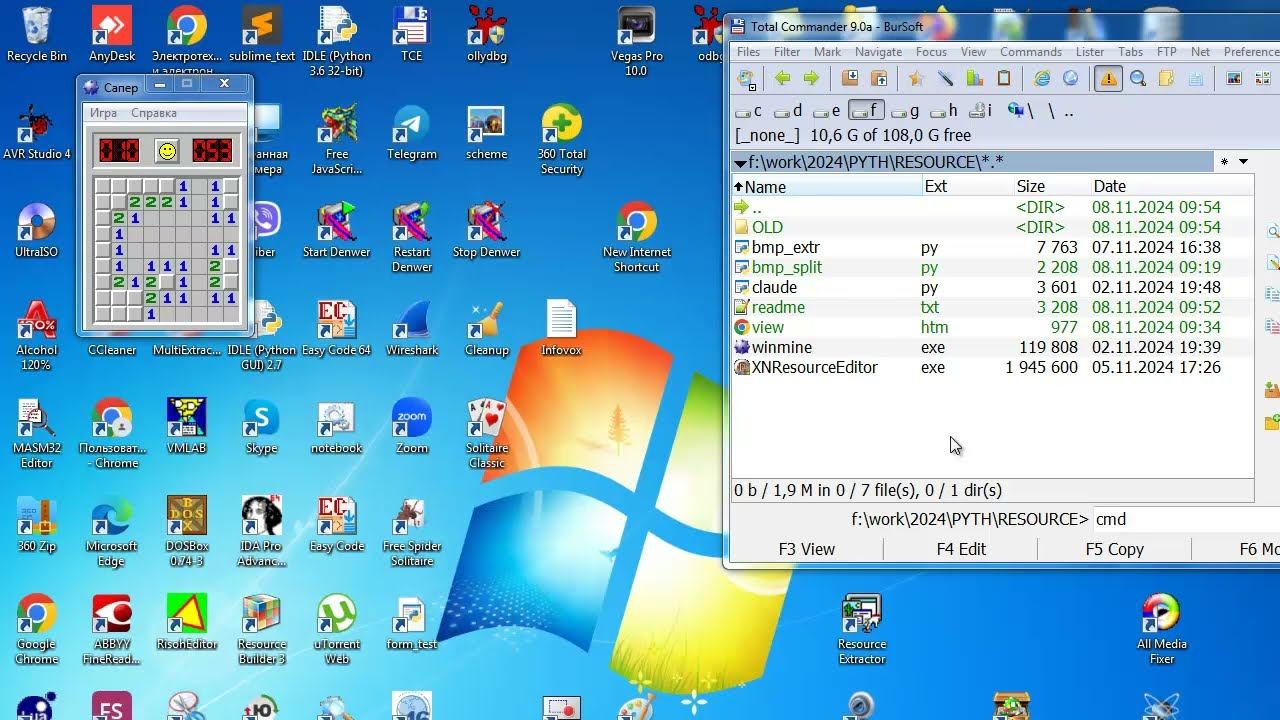Click the bar chart toolbar icon
The height and width of the screenshot is (720, 1280).
pos(974,79)
